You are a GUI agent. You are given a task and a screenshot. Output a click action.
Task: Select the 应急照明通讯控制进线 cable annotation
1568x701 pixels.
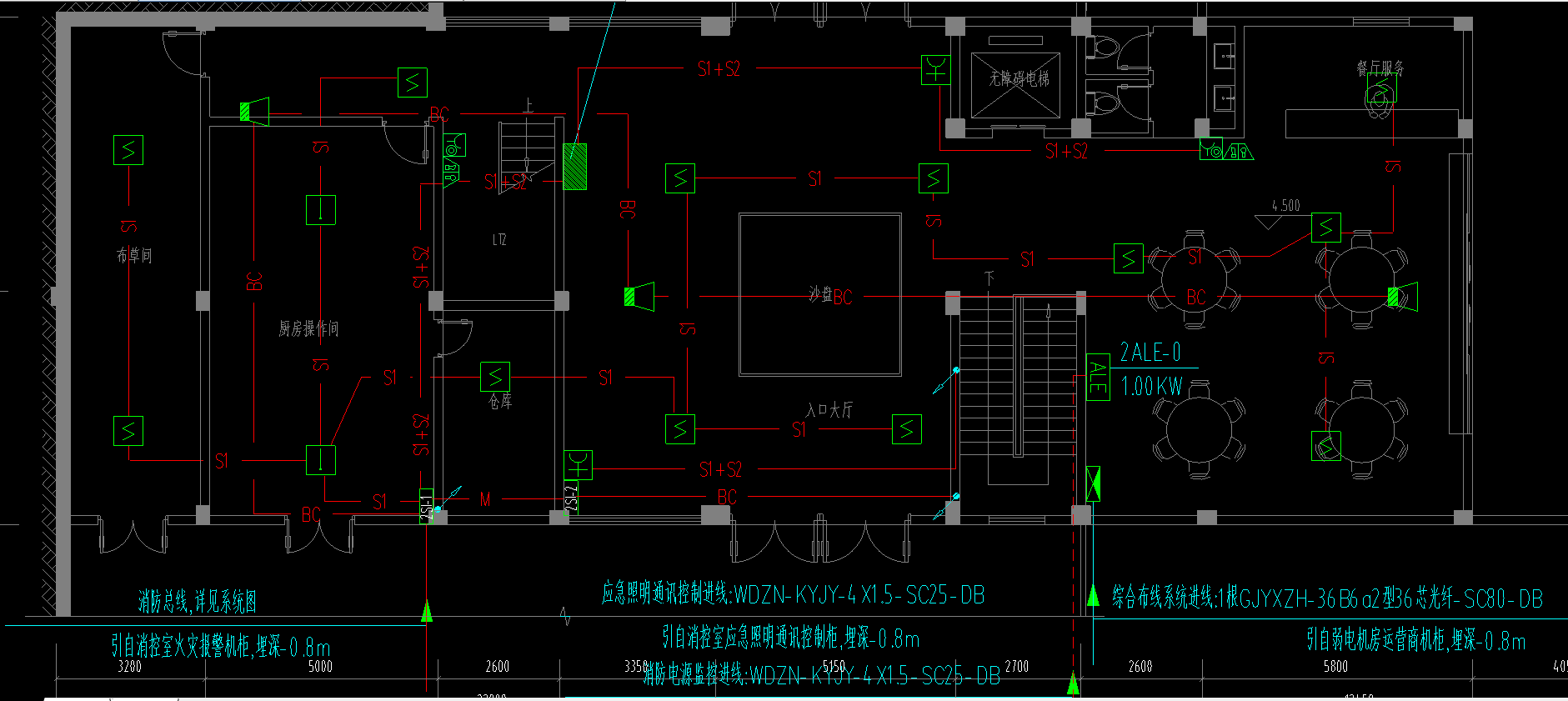click(793, 594)
